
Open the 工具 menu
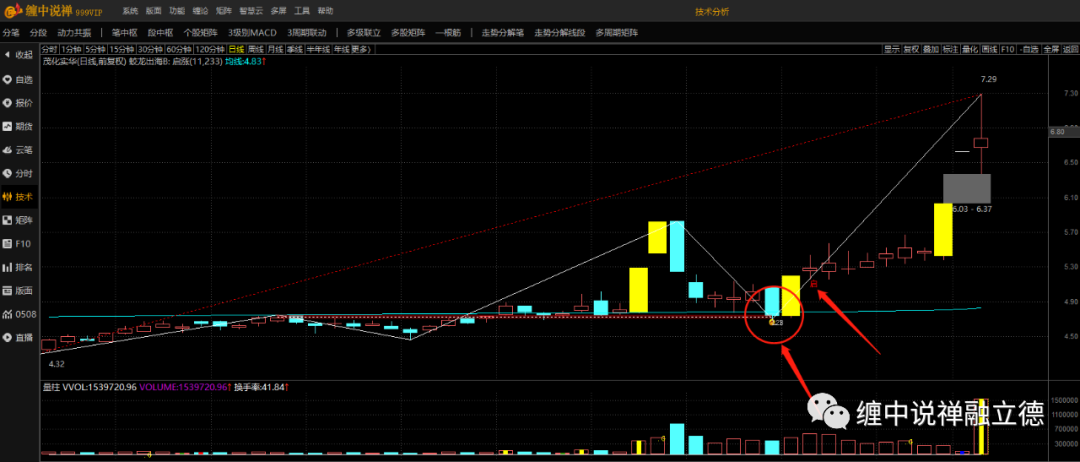click(x=302, y=12)
